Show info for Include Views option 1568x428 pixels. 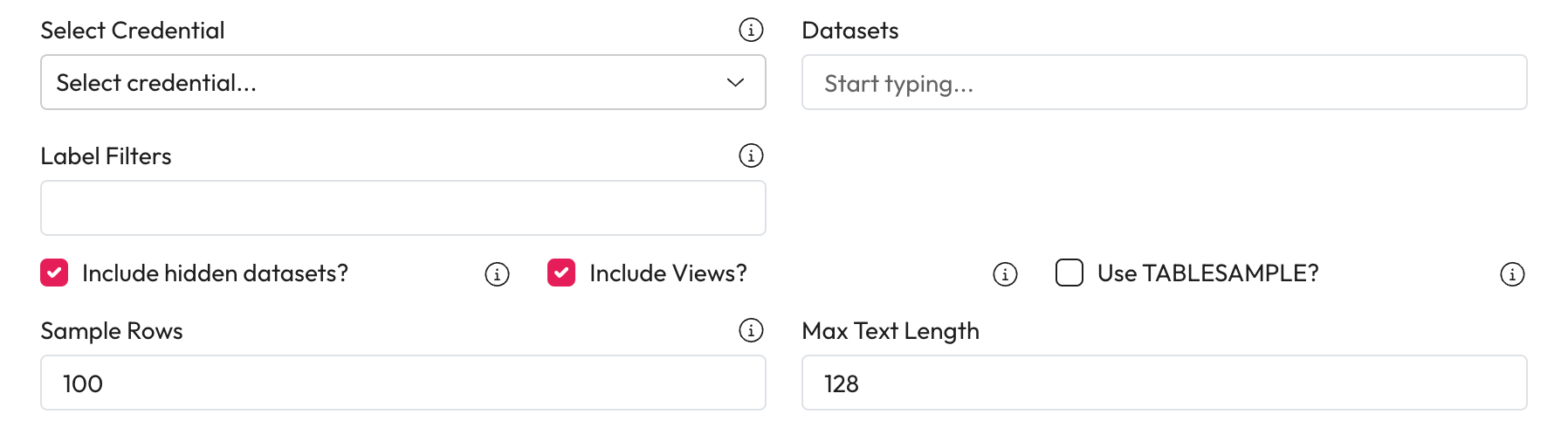(1005, 274)
